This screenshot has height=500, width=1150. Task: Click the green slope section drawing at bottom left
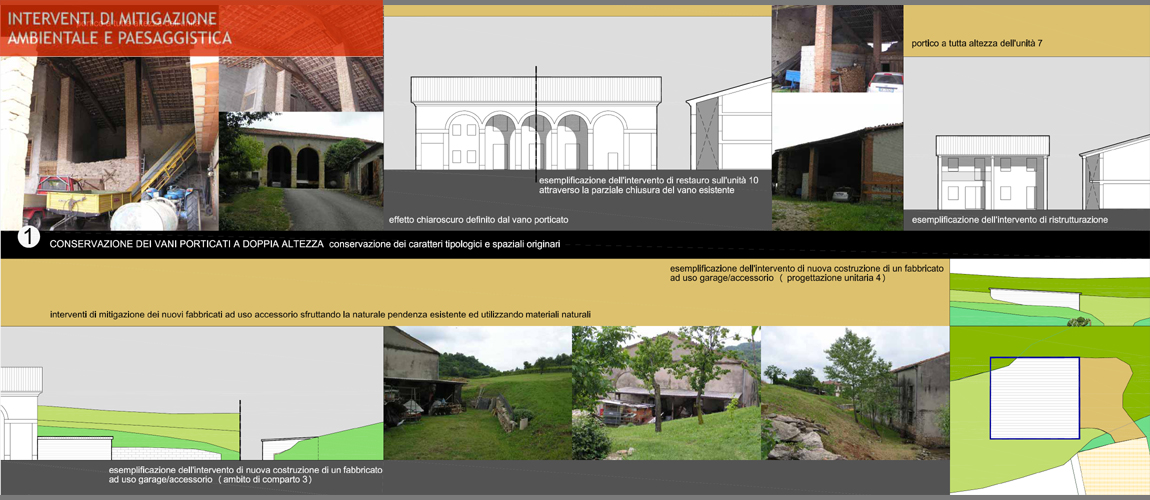click(190, 420)
